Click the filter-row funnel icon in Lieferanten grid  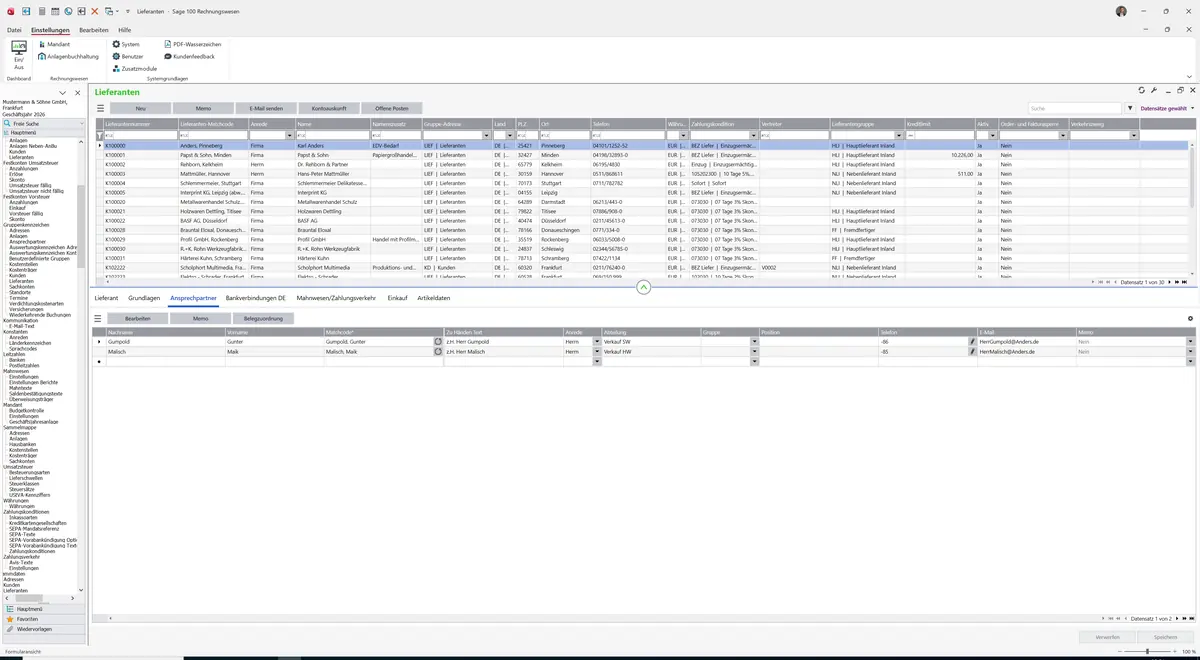pyautogui.click(x=100, y=135)
